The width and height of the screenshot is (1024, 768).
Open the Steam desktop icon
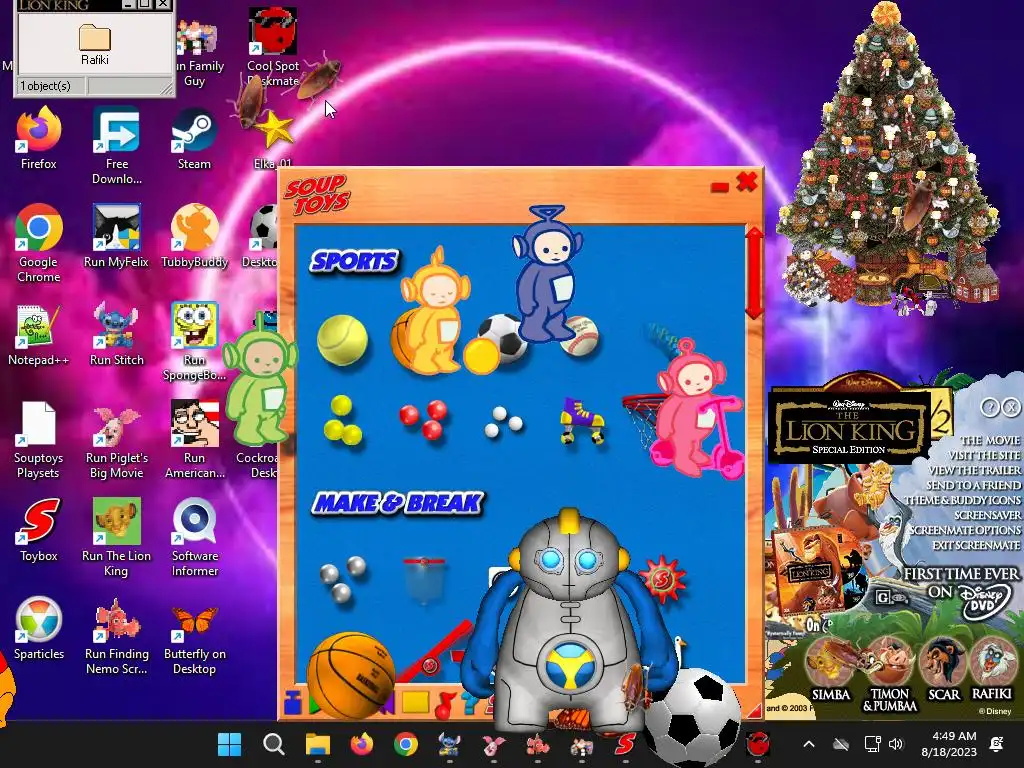[194, 138]
